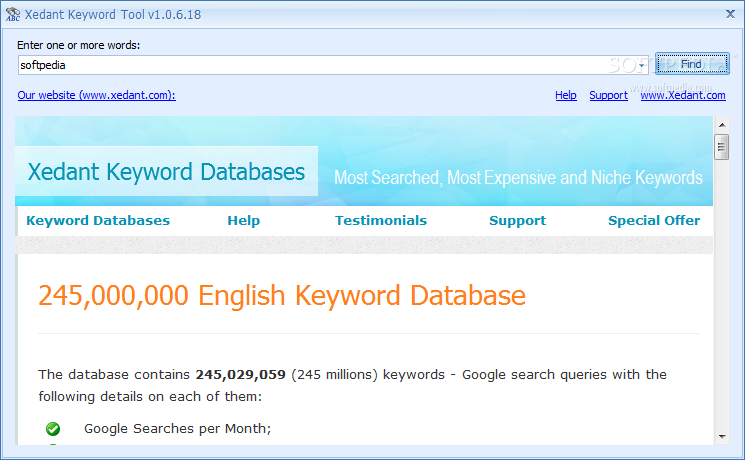Click the green checkmark beside Google Searches per Month
Screen dimensions: 745x460
53,429
